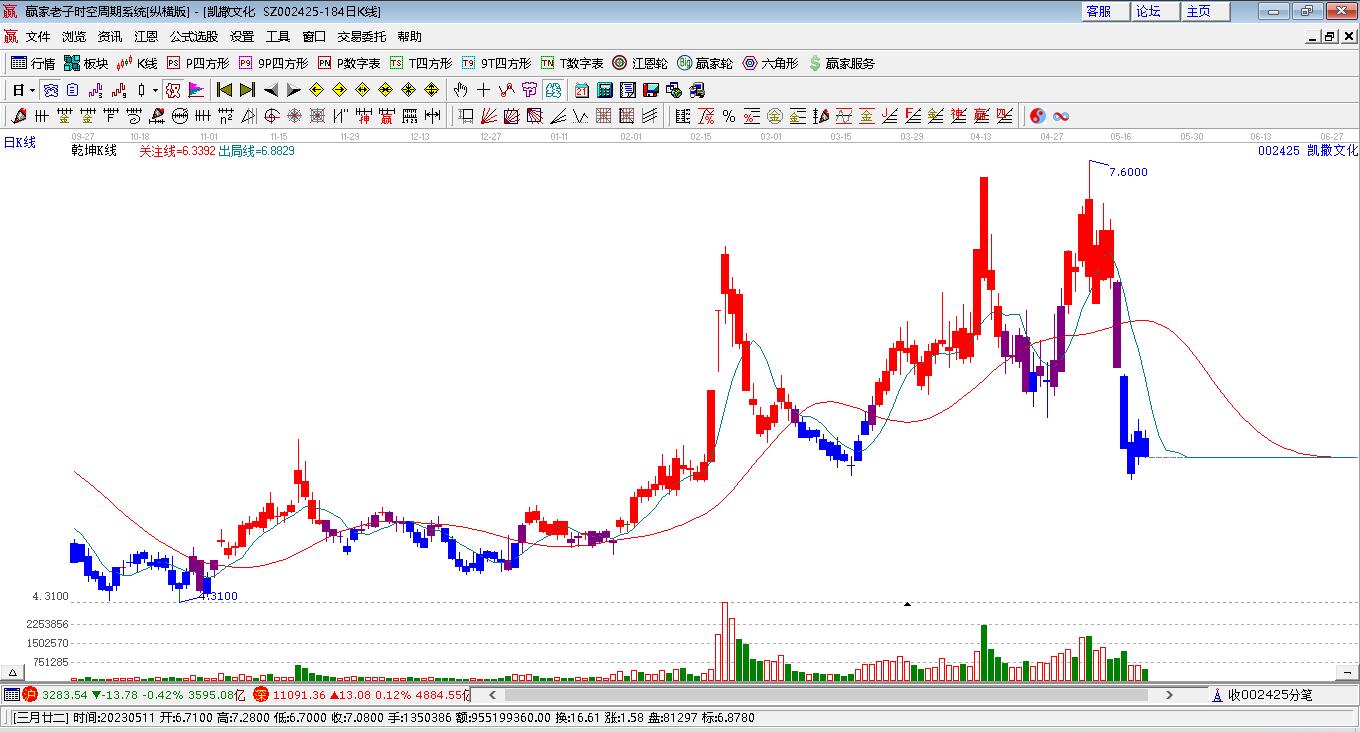Click the 出局线=6.8829 label
Image resolution: width=1360 pixels, height=732 pixels.
(x=256, y=151)
